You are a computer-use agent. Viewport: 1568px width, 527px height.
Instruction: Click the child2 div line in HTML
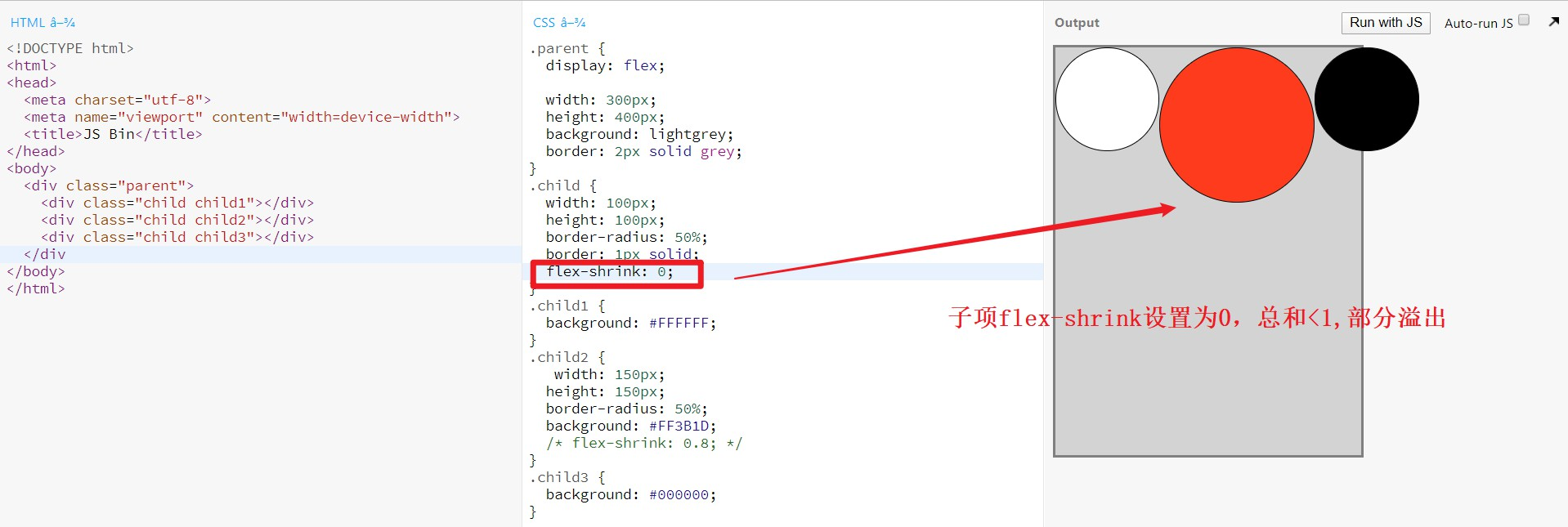tap(177, 220)
